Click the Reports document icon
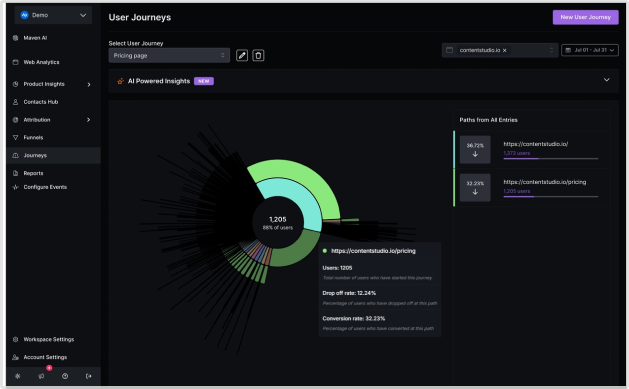 pyautogui.click(x=16, y=173)
